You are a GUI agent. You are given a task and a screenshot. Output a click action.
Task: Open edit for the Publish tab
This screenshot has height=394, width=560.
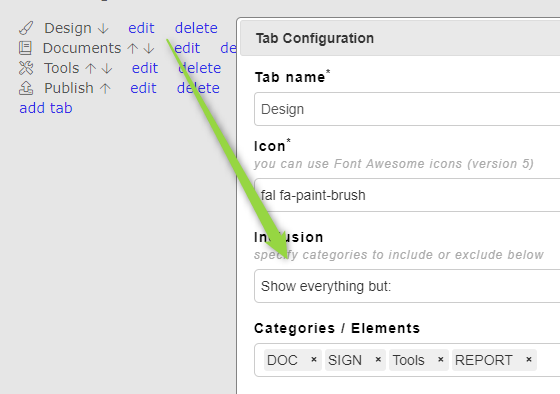coord(143,88)
